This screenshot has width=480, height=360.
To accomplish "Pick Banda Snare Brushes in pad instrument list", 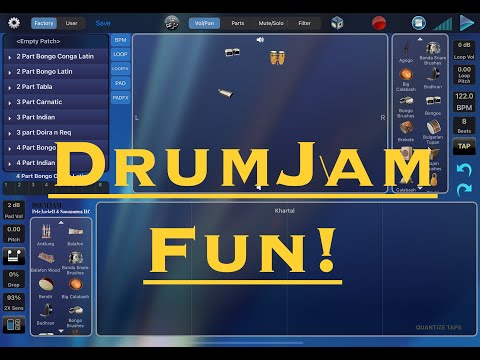I will pyautogui.click(x=75, y=263).
